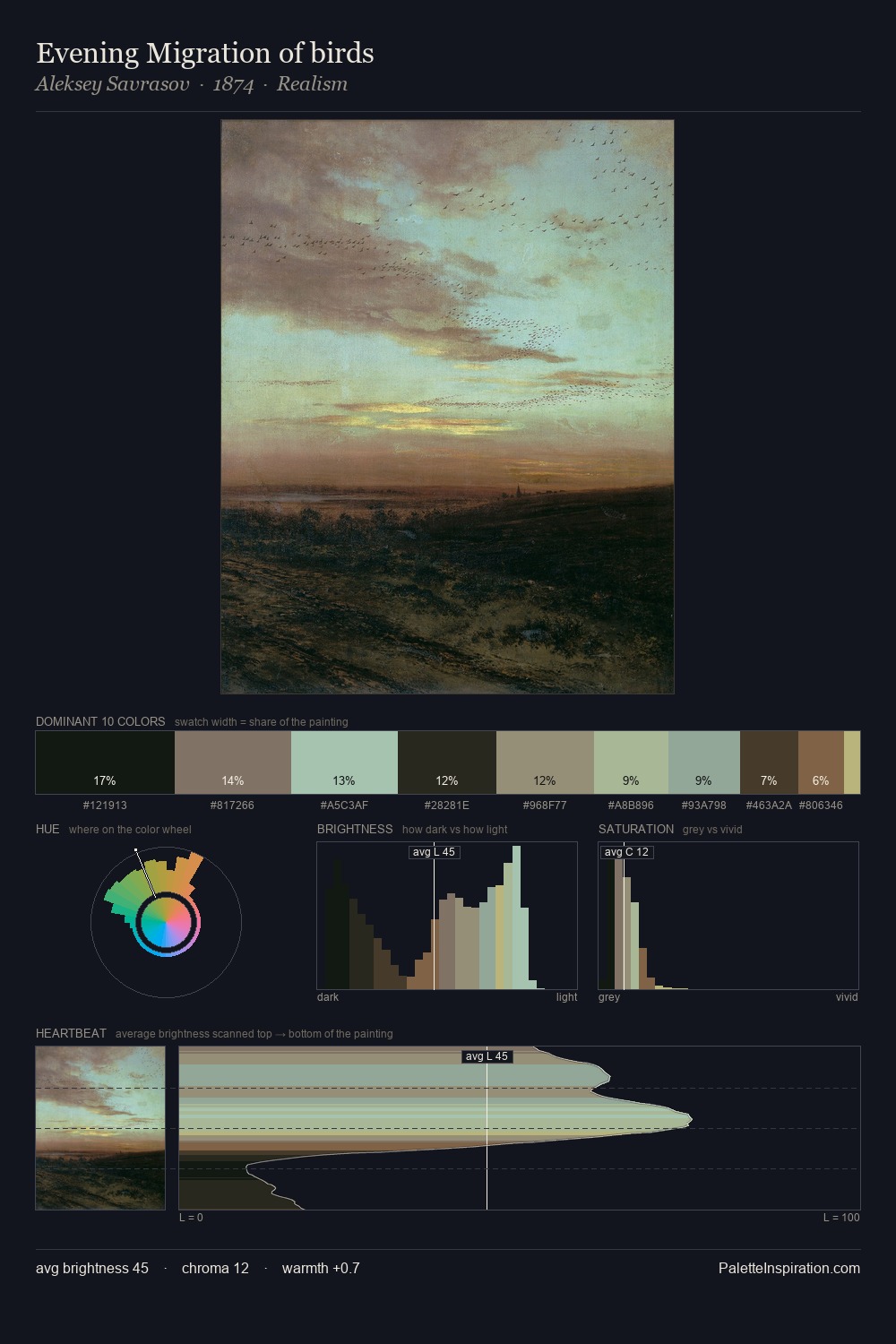Select the #463A2A brown swatch showing 7%
This screenshot has height=1344, width=896.
769,762
